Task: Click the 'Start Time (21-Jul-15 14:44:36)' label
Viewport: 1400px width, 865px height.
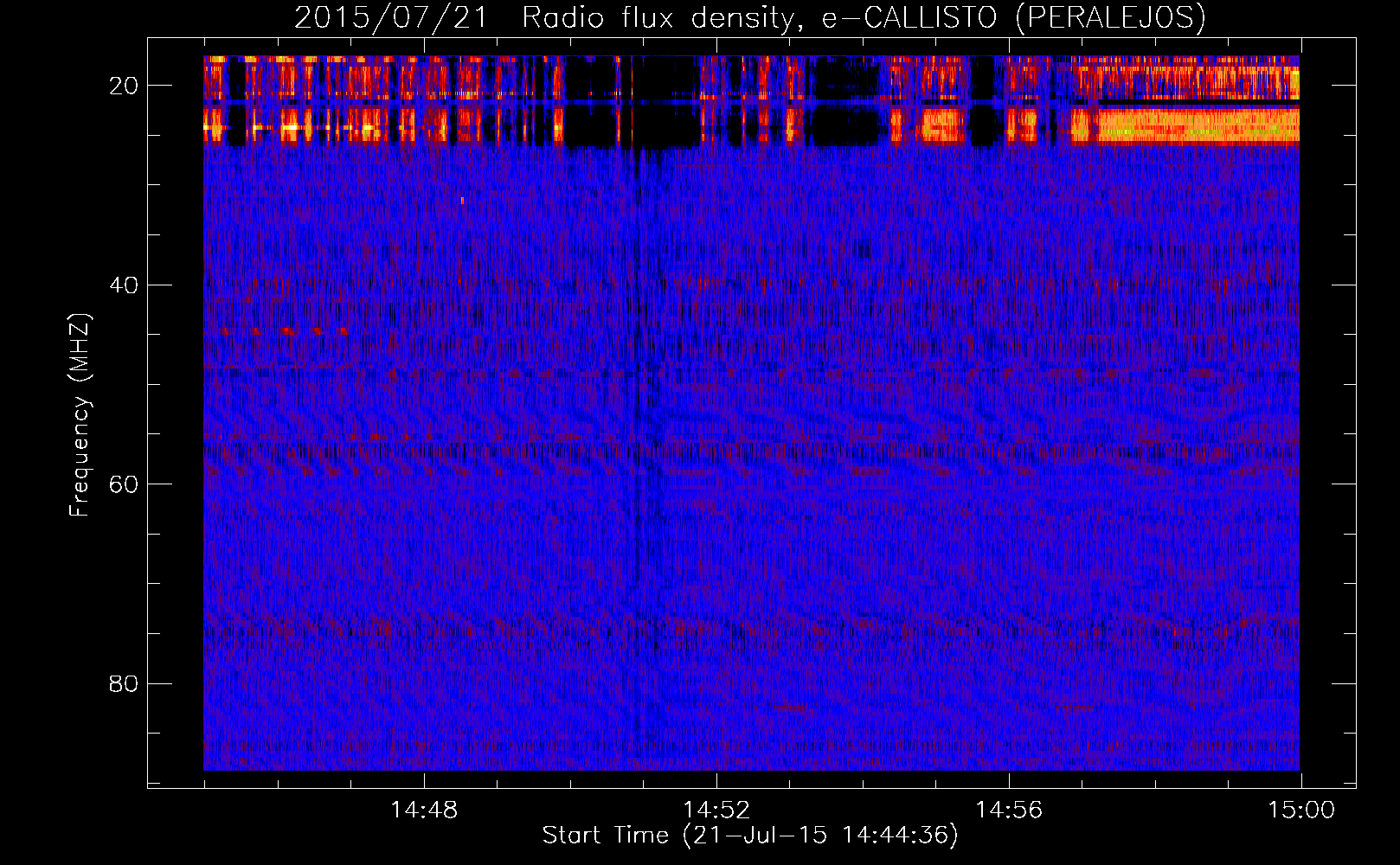Action: [x=750, y=836]
